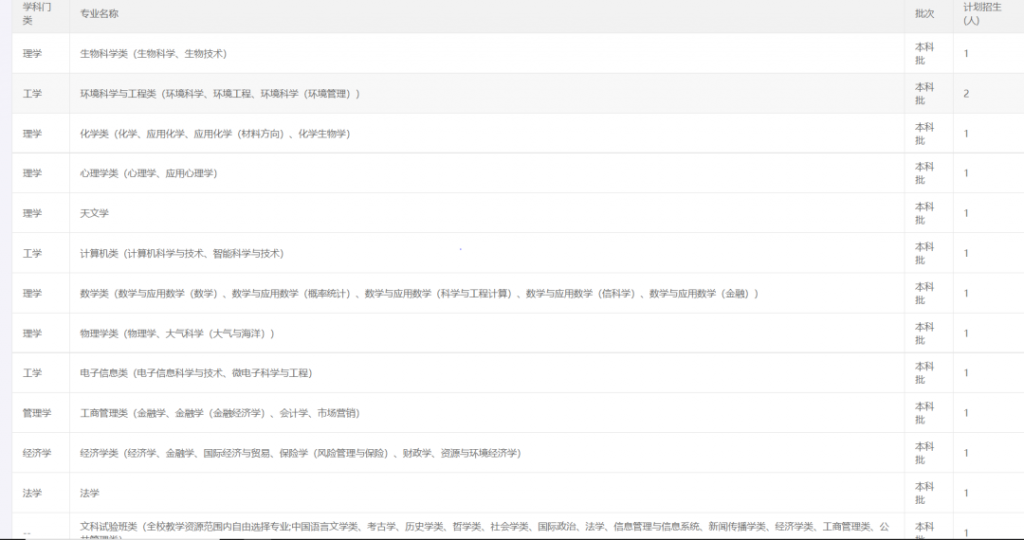Click enrollment count 2 for 环境科学与工程类
The image size is (1024, 540).
[x=966, y=93]
